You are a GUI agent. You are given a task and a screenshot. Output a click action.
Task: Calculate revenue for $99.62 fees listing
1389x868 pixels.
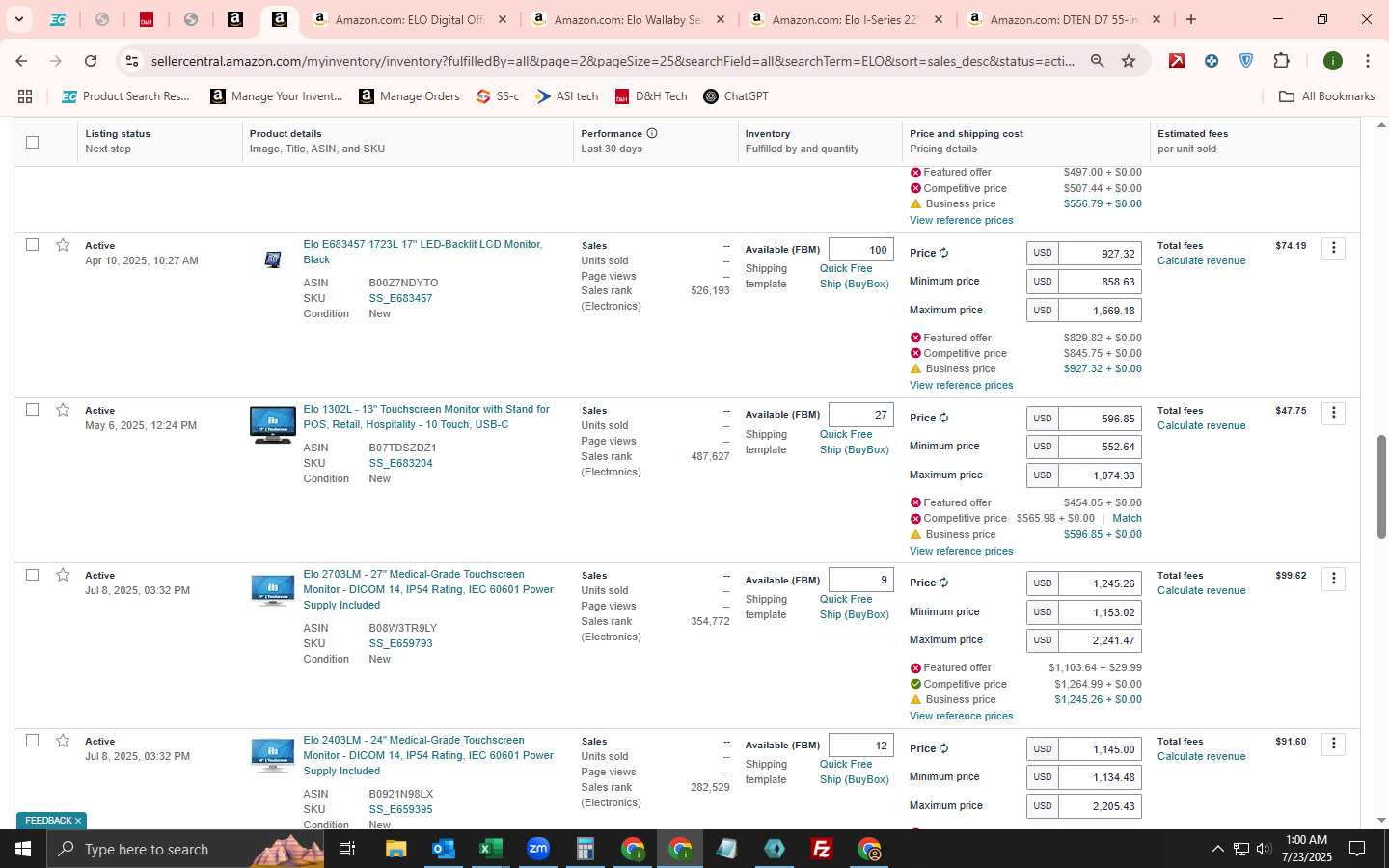click(x=1201, y=590)
